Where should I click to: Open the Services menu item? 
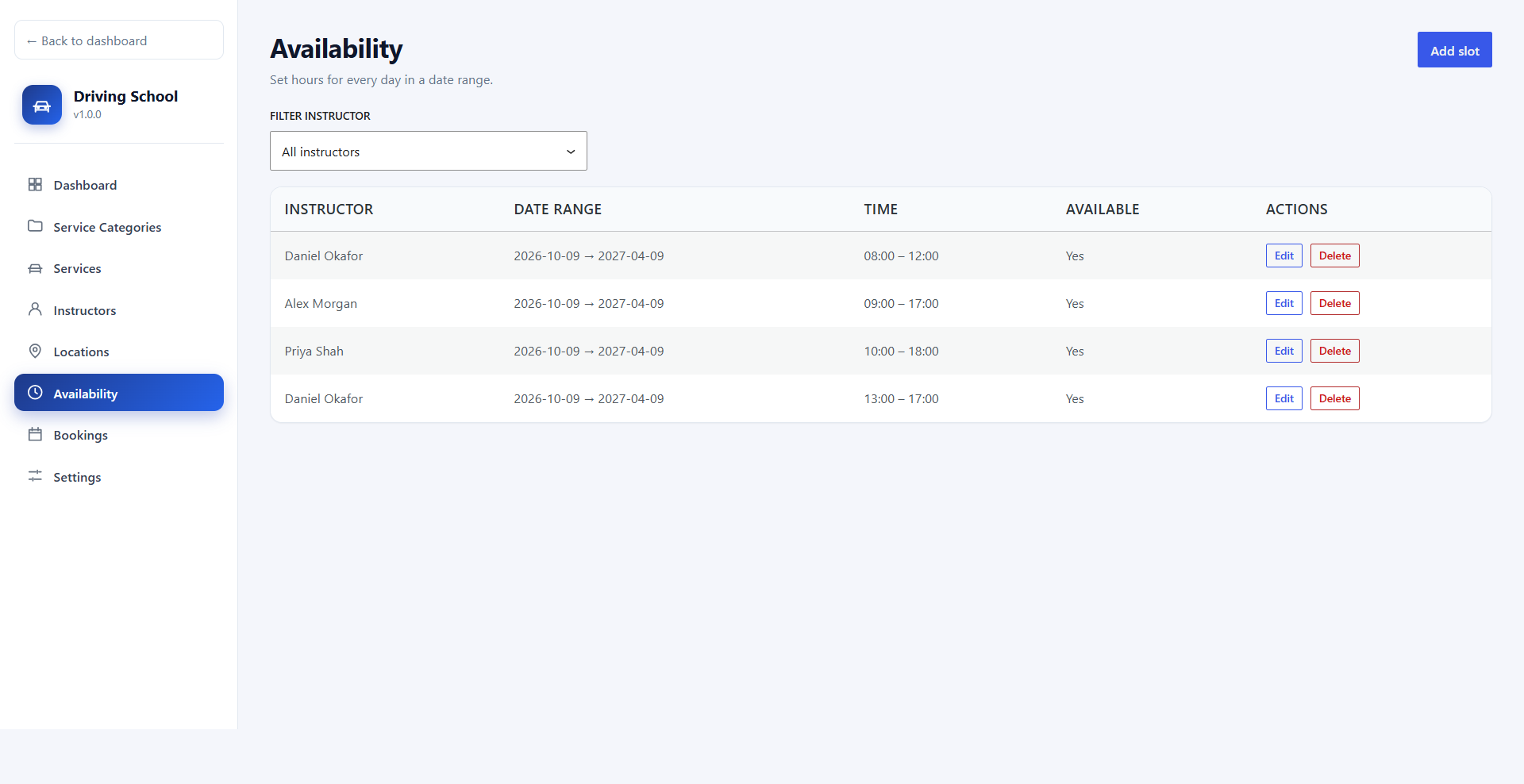119,268
